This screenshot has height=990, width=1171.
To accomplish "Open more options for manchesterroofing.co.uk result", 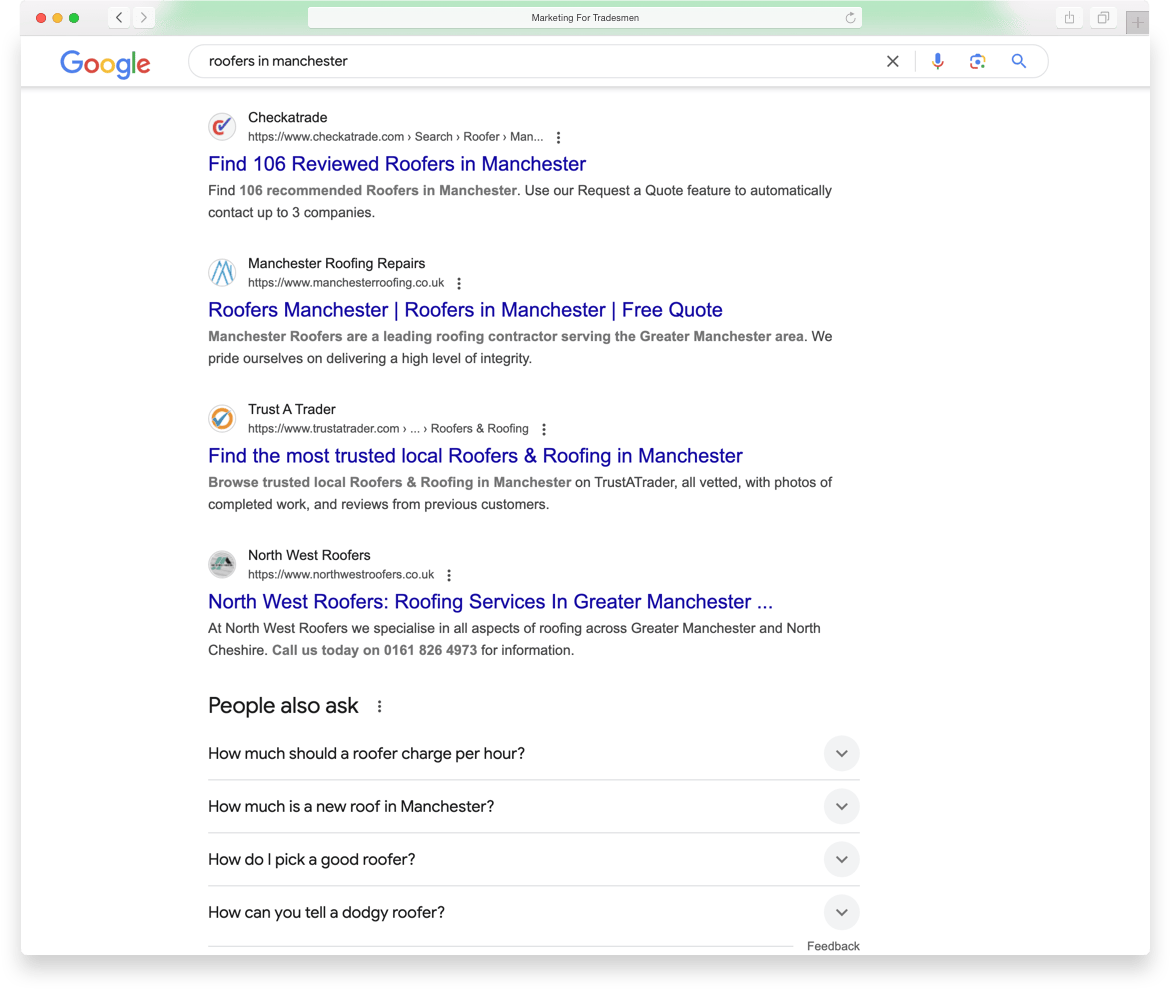I will pos(459,284).
